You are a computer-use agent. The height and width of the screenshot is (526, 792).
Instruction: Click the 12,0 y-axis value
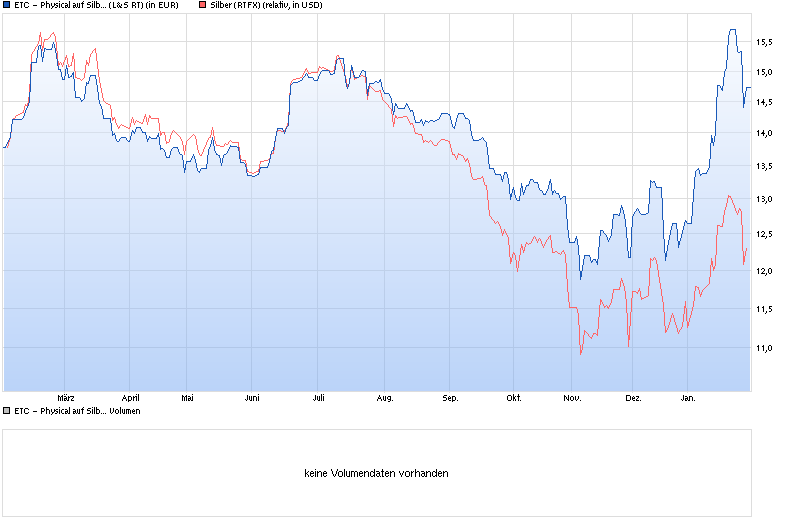[x=764, y=271]
